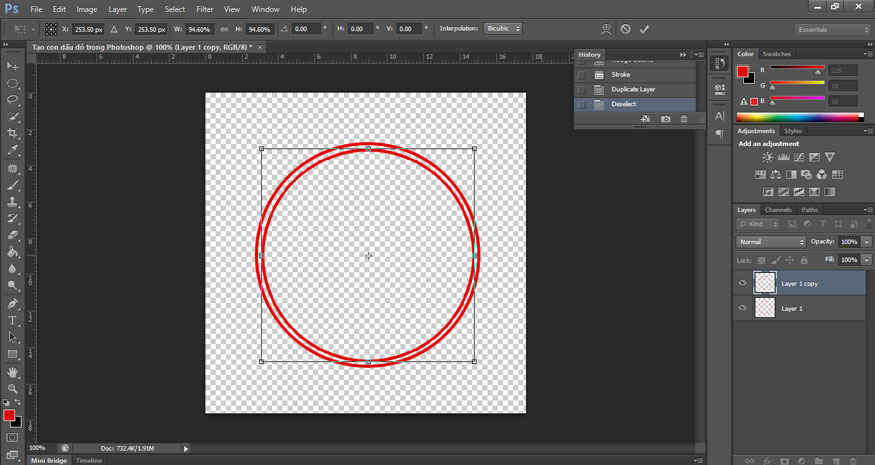Open the layer filter Kind dropdown

[x=758, y=224]
